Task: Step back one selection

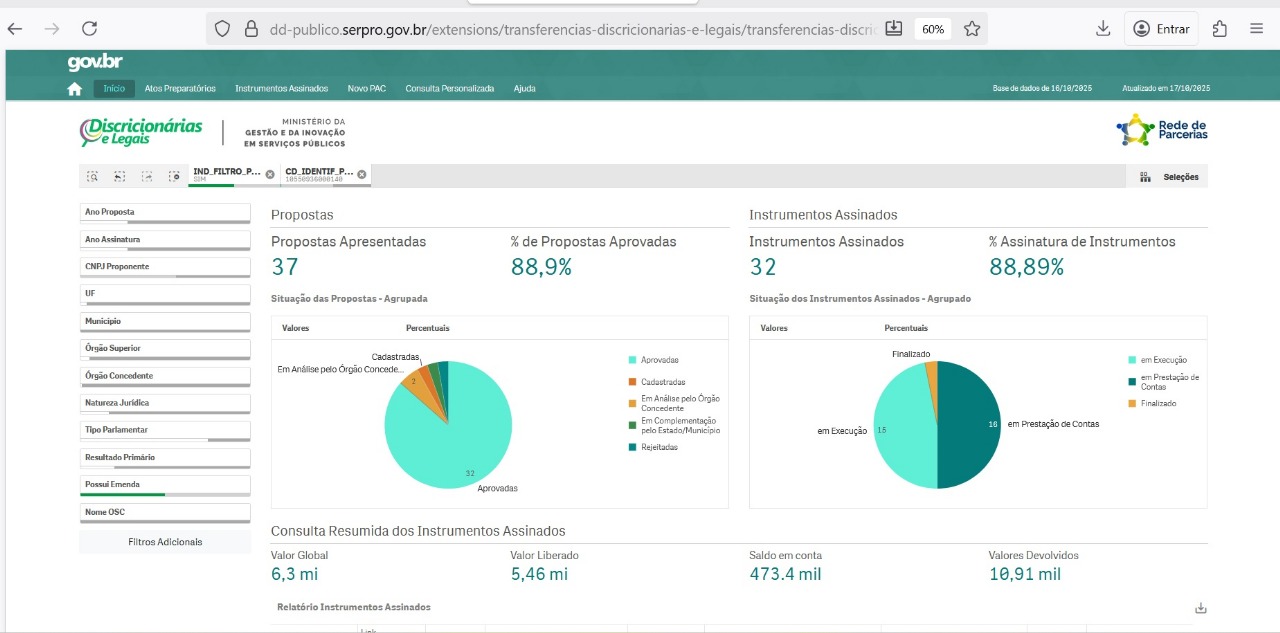Action: click(119, 176)
